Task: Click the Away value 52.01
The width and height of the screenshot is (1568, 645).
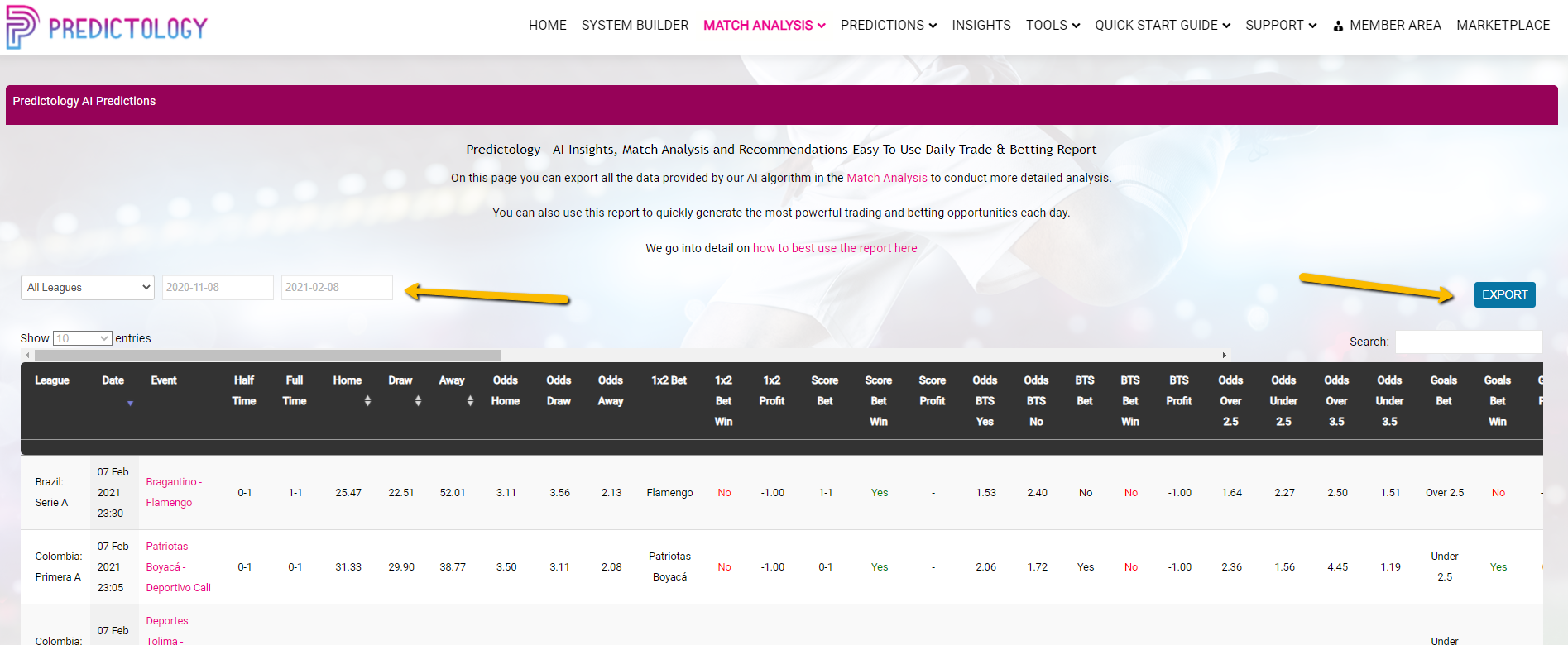Action: pos(453,493)
